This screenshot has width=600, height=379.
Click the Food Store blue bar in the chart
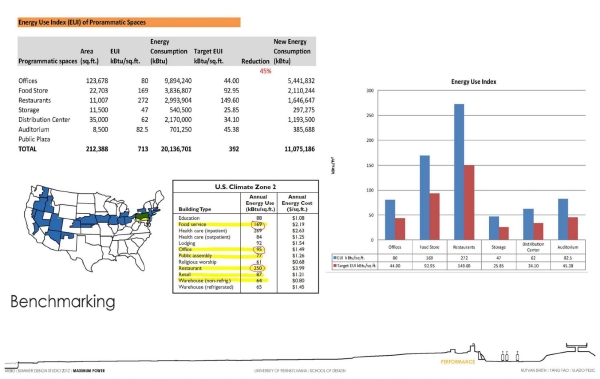[x=424, y=198]
